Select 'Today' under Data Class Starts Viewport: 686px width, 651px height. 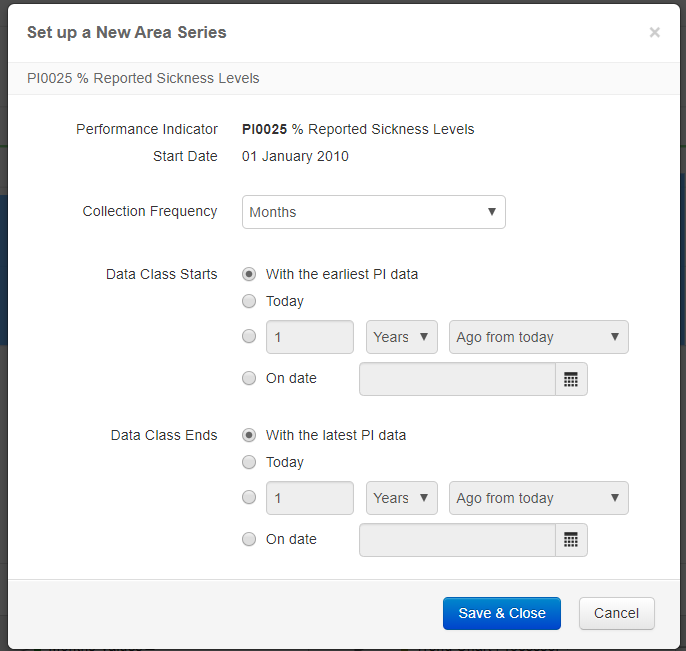point(249,301)
